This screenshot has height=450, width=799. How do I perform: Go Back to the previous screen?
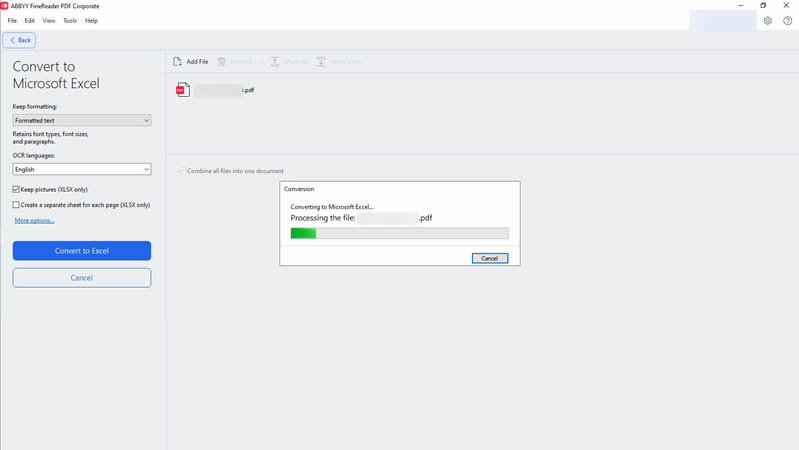(x=19, y=40)
